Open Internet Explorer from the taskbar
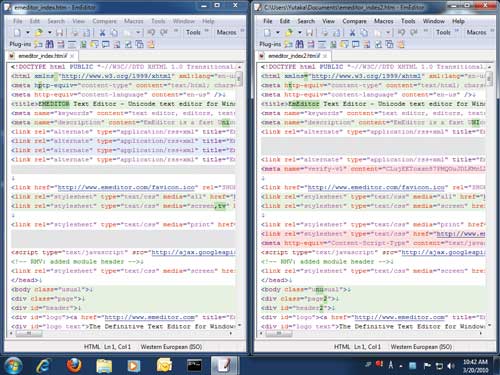Image resolution: width=500 pixels, height=375 pixels. [x=44, y=365]
